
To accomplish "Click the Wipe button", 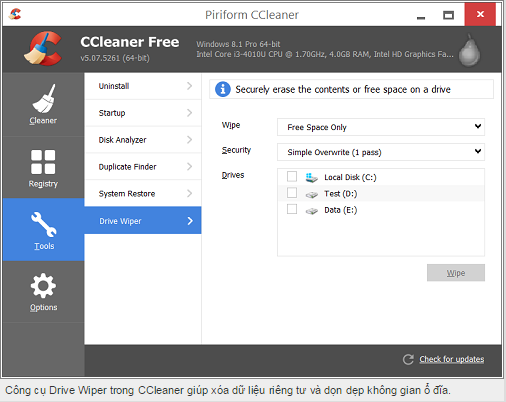I will [x=456, y=273].
